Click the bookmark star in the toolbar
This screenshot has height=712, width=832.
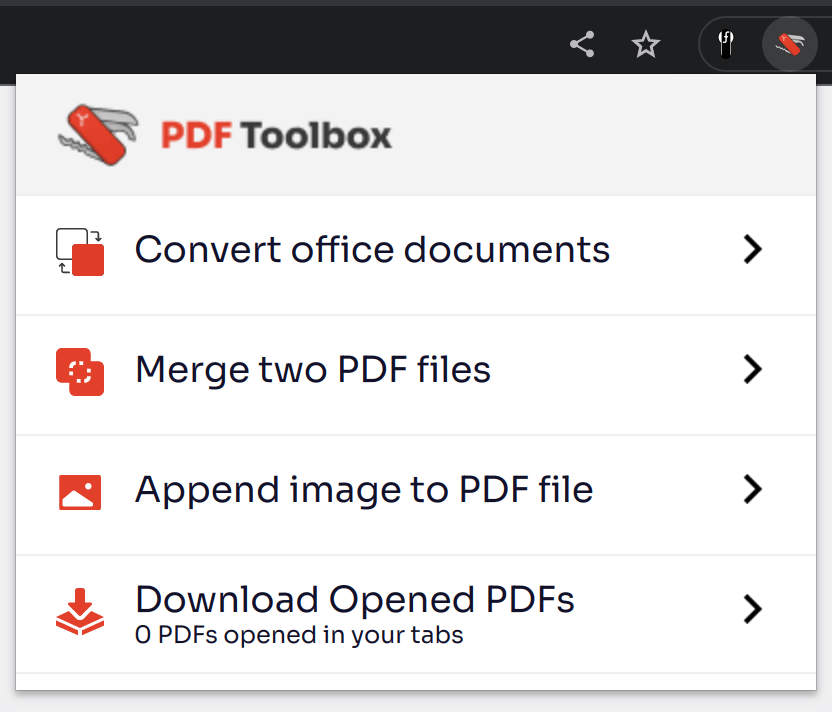tap(645, 44)
